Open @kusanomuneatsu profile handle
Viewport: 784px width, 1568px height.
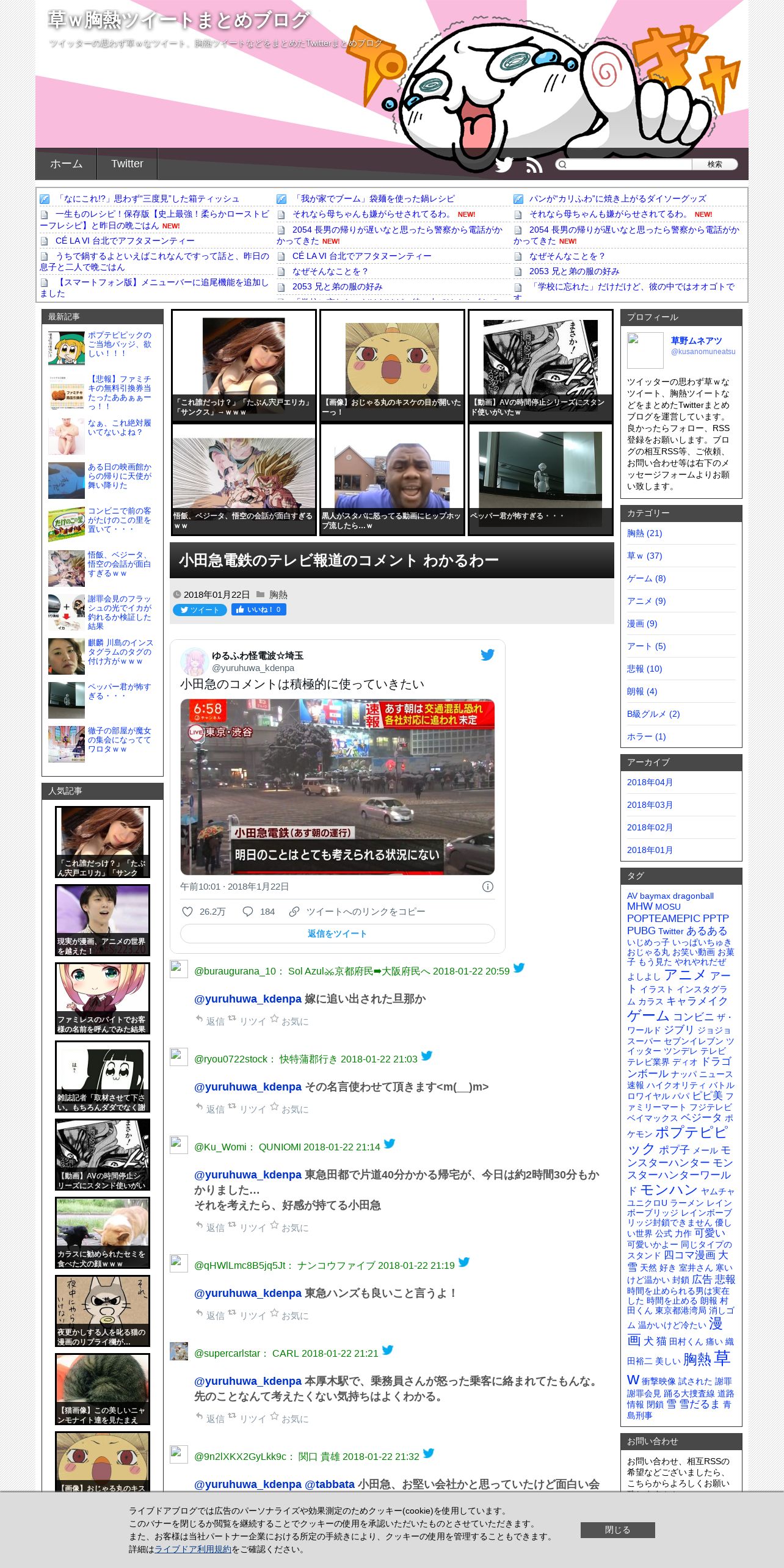[x=703, y=352]
